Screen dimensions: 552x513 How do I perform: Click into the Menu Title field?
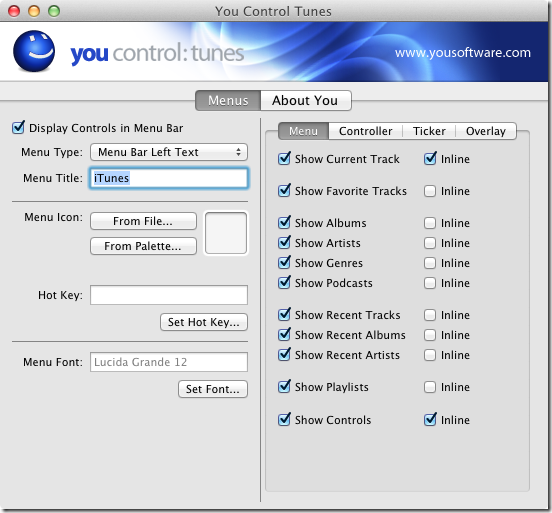point(169,178)
